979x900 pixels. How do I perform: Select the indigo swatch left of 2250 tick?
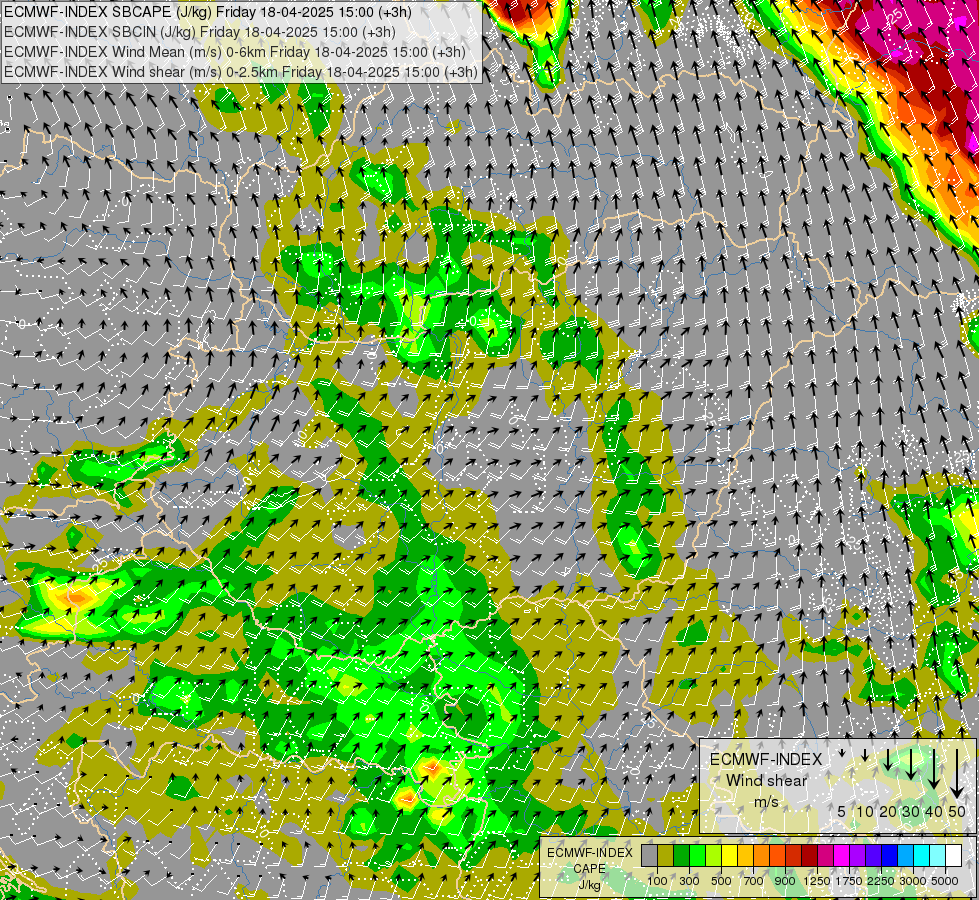(x=874, y=855)
